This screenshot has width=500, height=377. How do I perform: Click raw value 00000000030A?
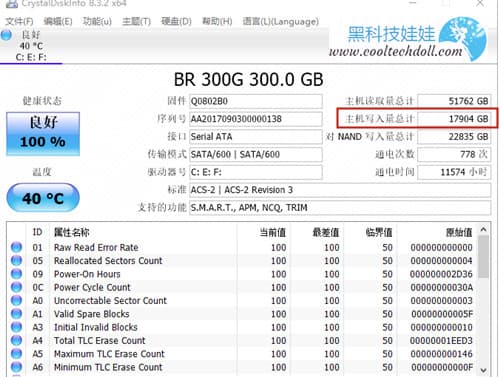pyautogui.click(x=441, y=287)
